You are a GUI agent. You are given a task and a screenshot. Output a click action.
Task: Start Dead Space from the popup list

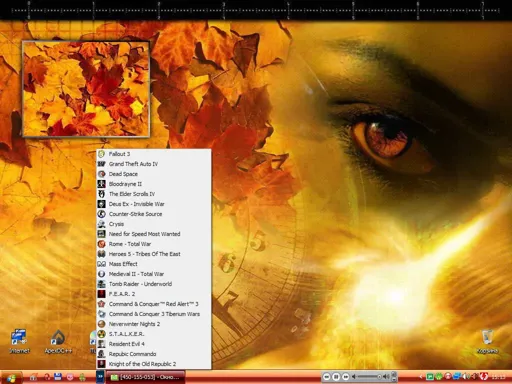(x=154, y=174)
